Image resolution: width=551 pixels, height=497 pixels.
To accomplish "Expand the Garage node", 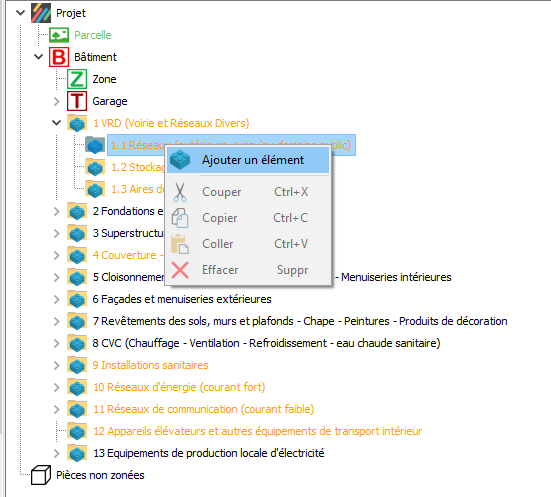I will (57, 101).
